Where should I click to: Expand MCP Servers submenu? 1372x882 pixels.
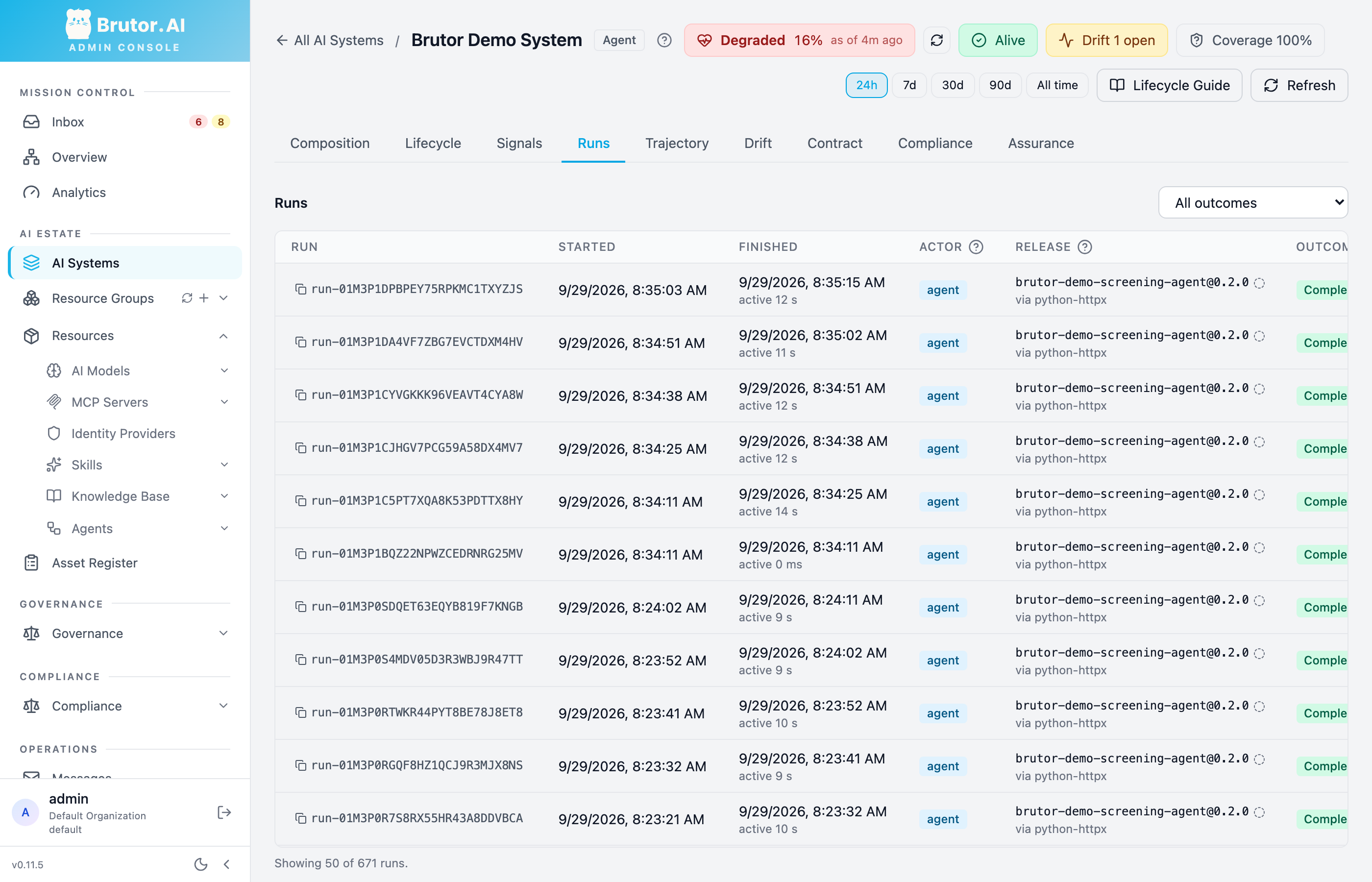coord(224,402)
